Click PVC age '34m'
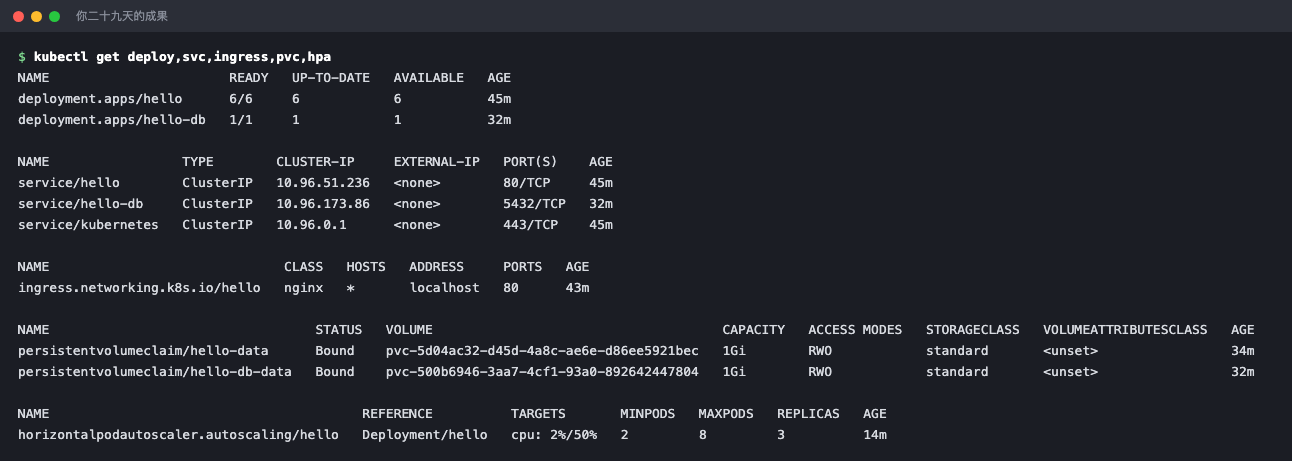The image size is (1292, 461). [1243, 351]
